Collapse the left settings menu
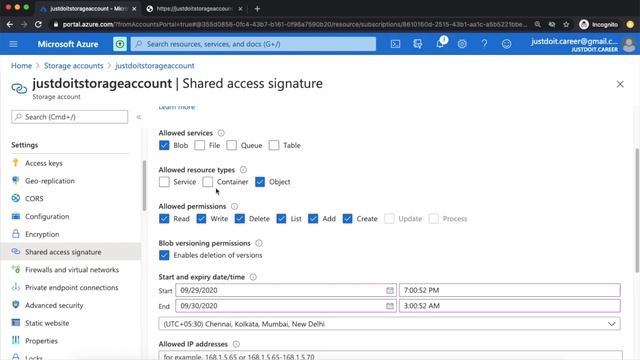This screenshot has height=360, width=640. pos(139,117)
